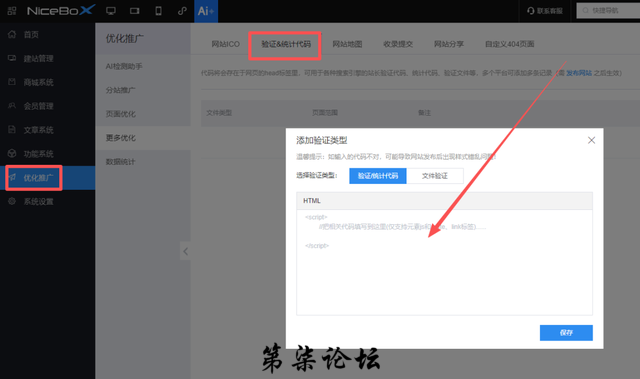Open the Ai+ tool in top bar

[206, 11]
